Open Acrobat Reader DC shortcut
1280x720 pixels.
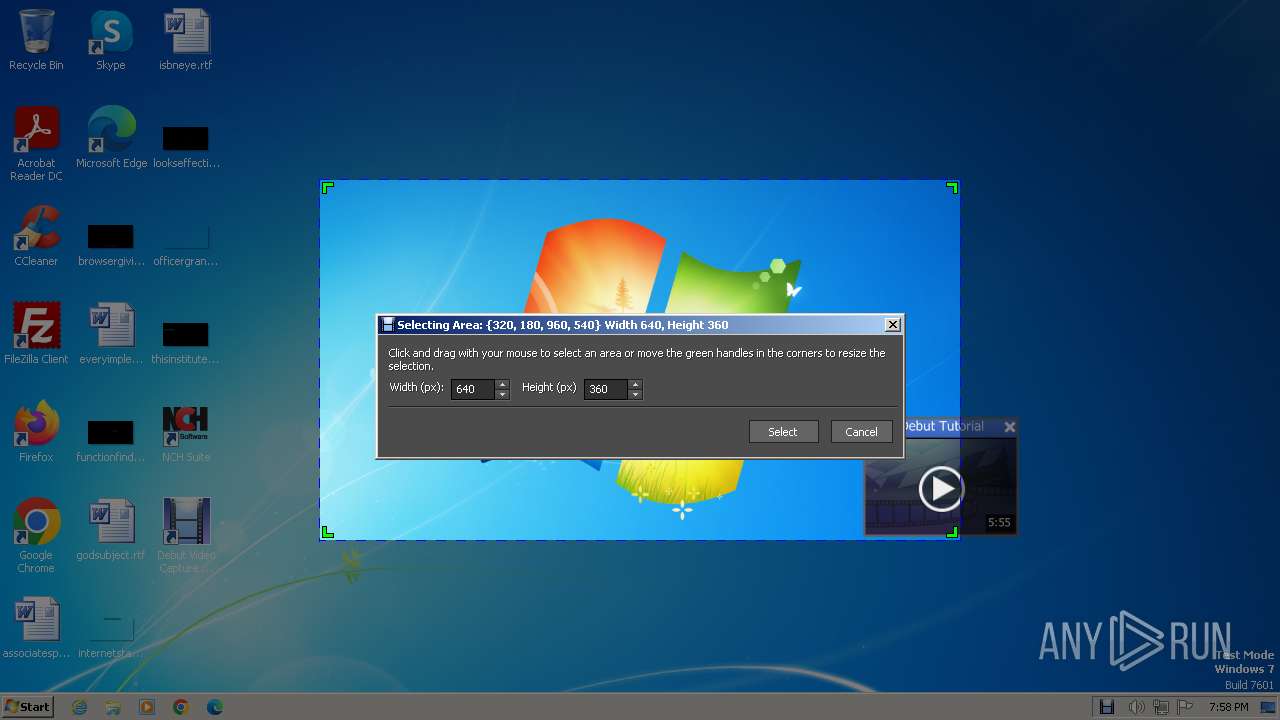coord(36,144)
